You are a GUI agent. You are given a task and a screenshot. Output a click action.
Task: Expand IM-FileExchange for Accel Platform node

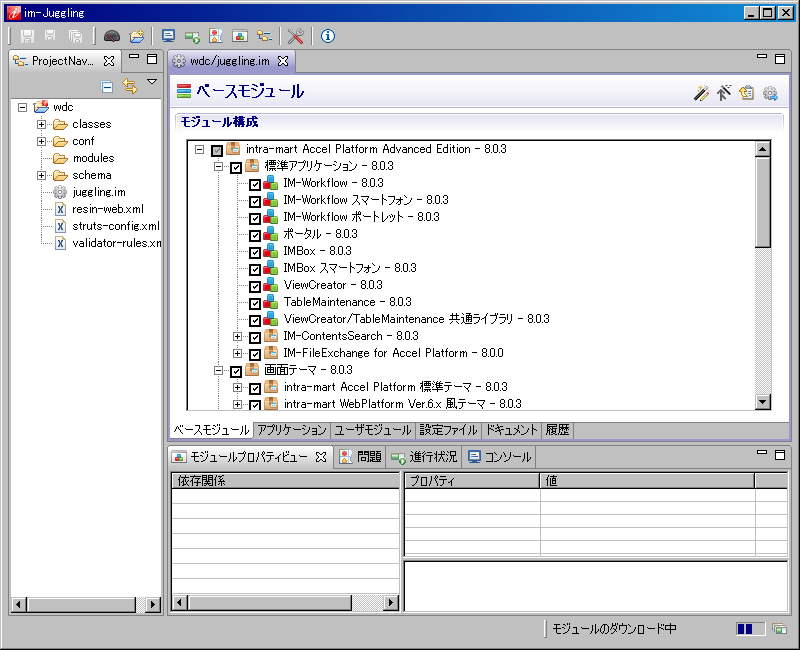[237, 353]
